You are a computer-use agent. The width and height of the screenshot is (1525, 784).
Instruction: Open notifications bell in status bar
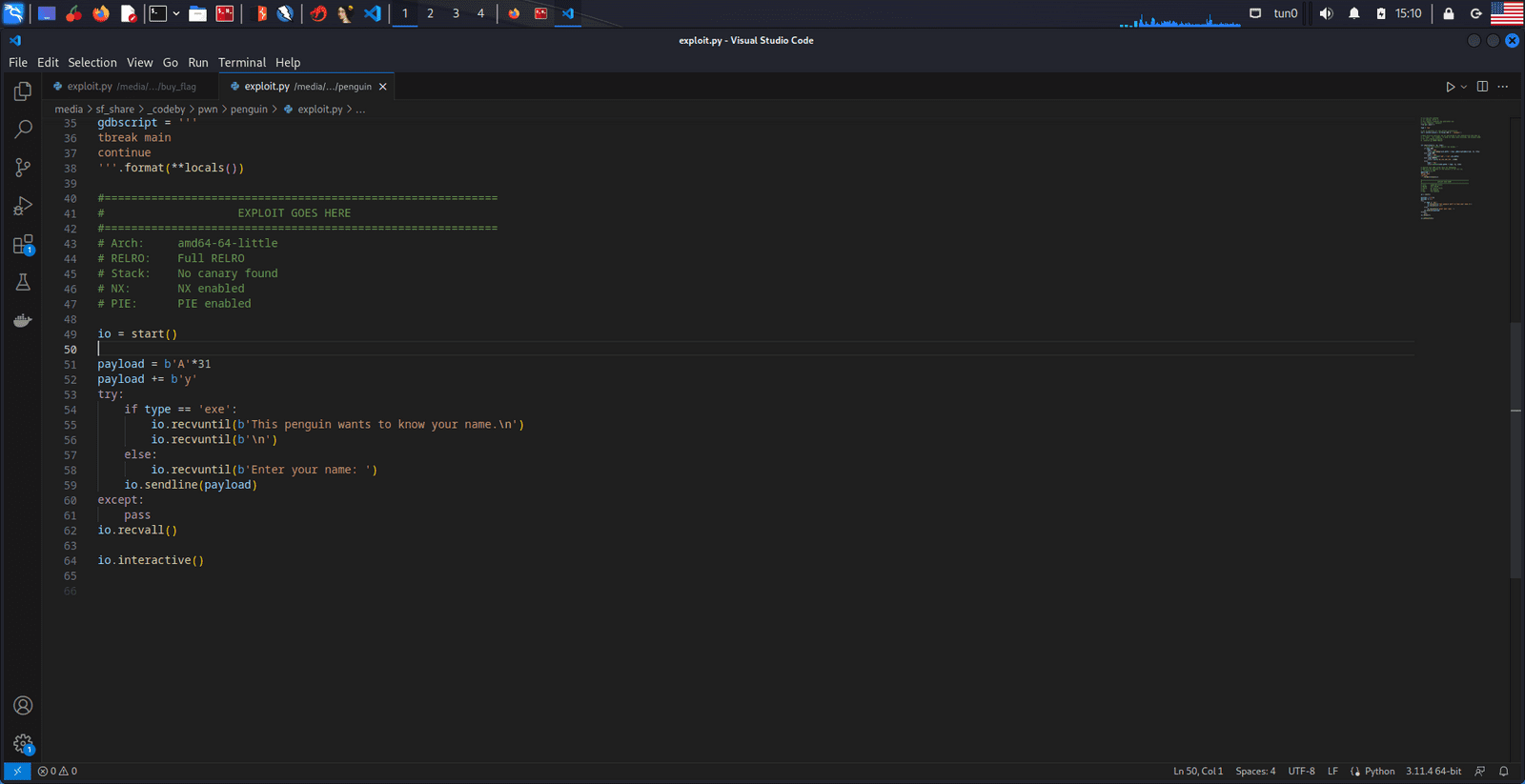1504,772
